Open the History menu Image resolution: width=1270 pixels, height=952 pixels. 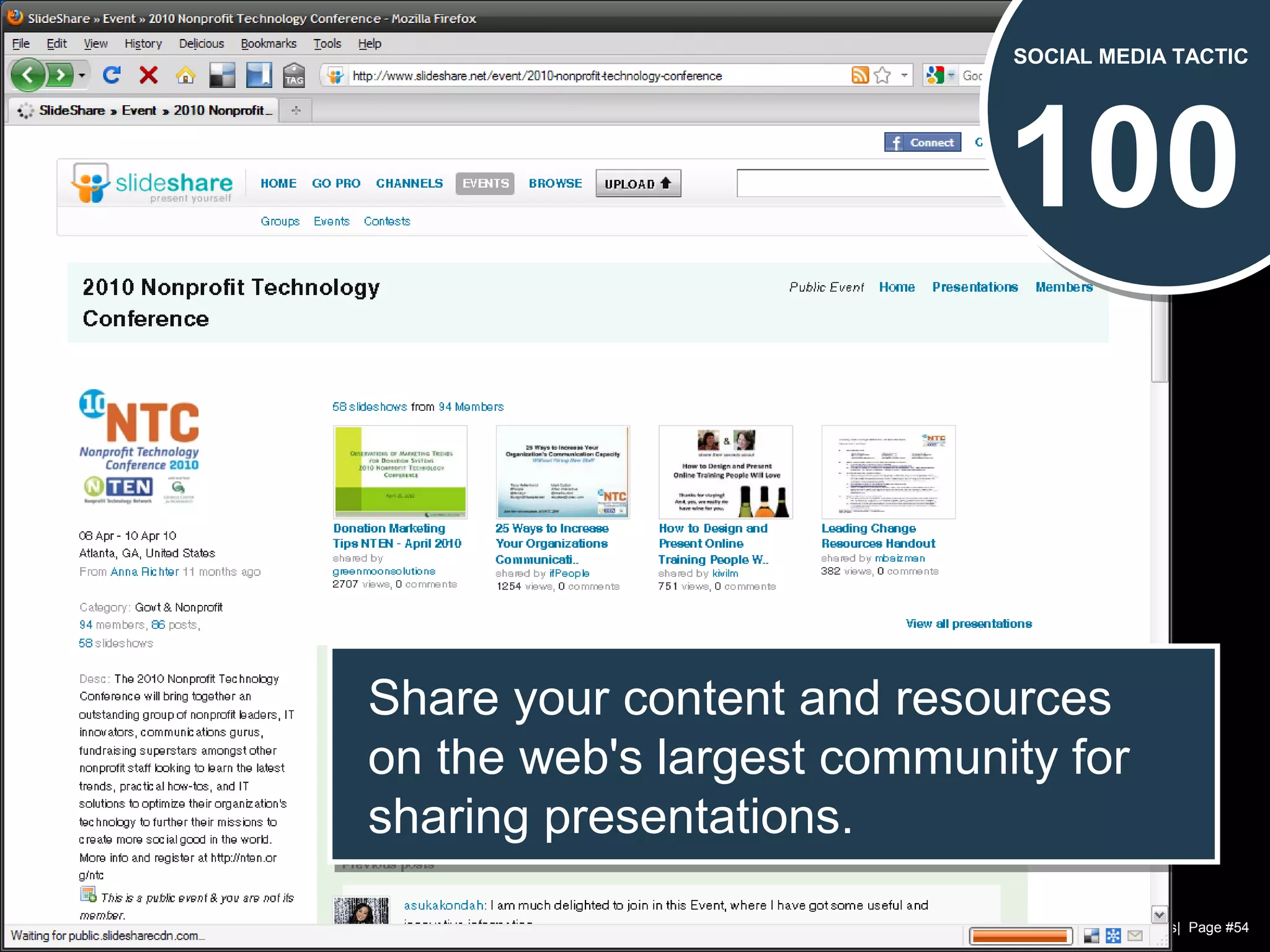click(x=143, y=43)
